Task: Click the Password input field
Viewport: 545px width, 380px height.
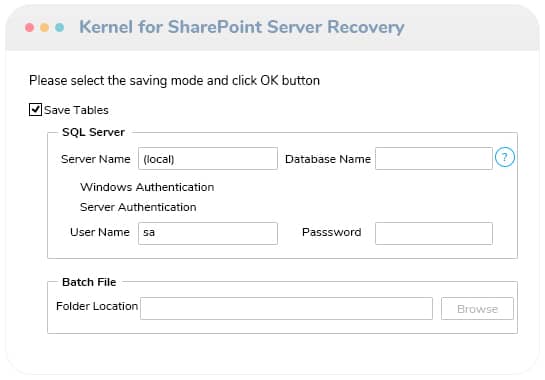Action: click(434, 233)
